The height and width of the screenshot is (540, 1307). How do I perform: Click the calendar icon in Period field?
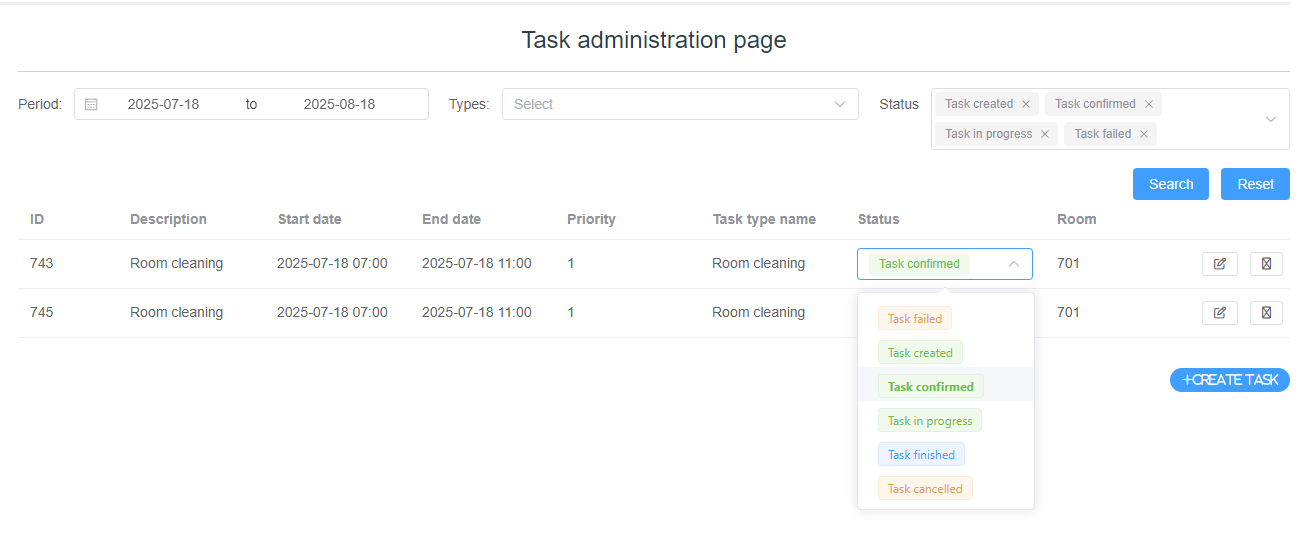[91, 104]
